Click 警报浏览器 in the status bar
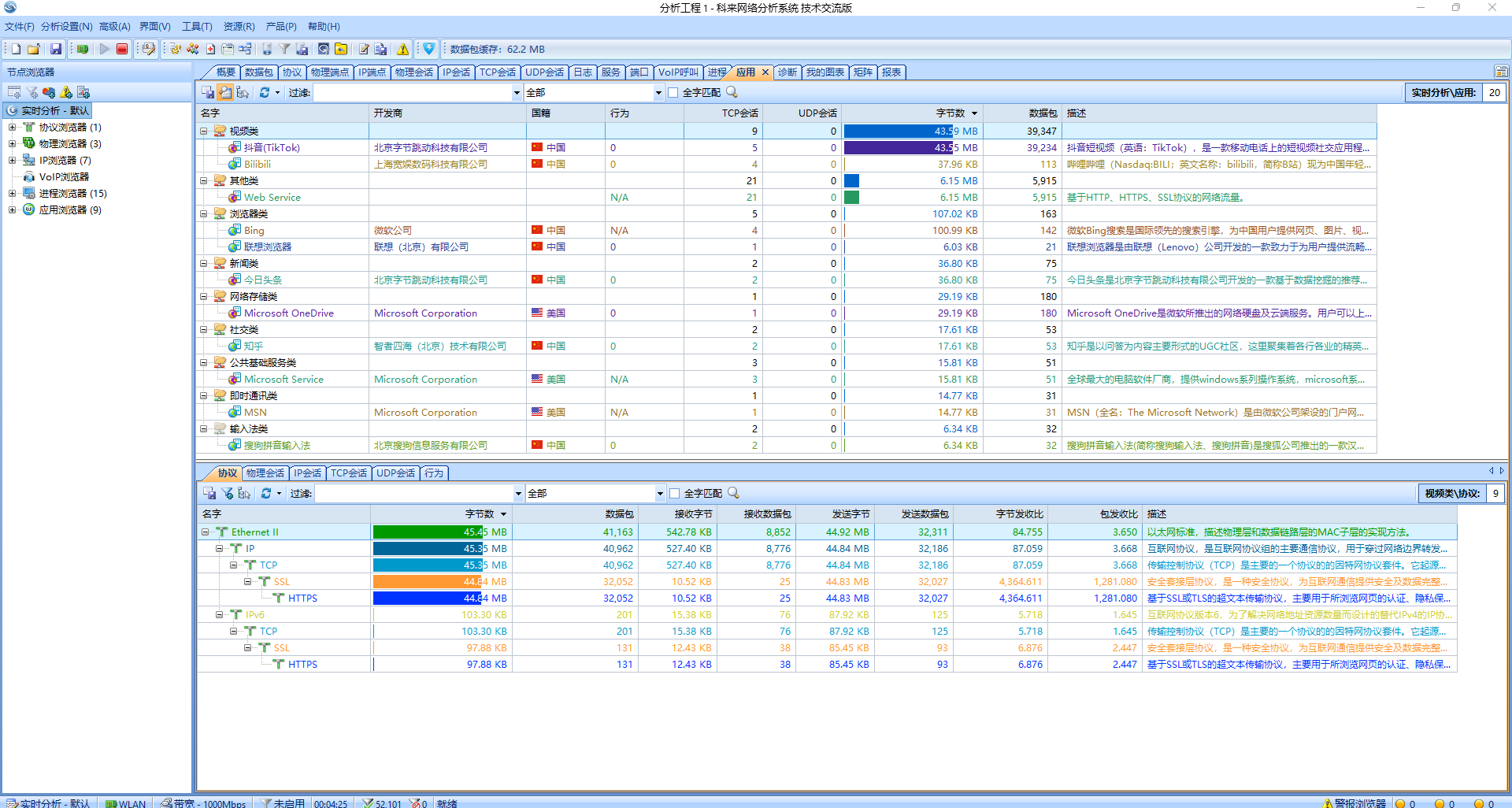 1354,802
